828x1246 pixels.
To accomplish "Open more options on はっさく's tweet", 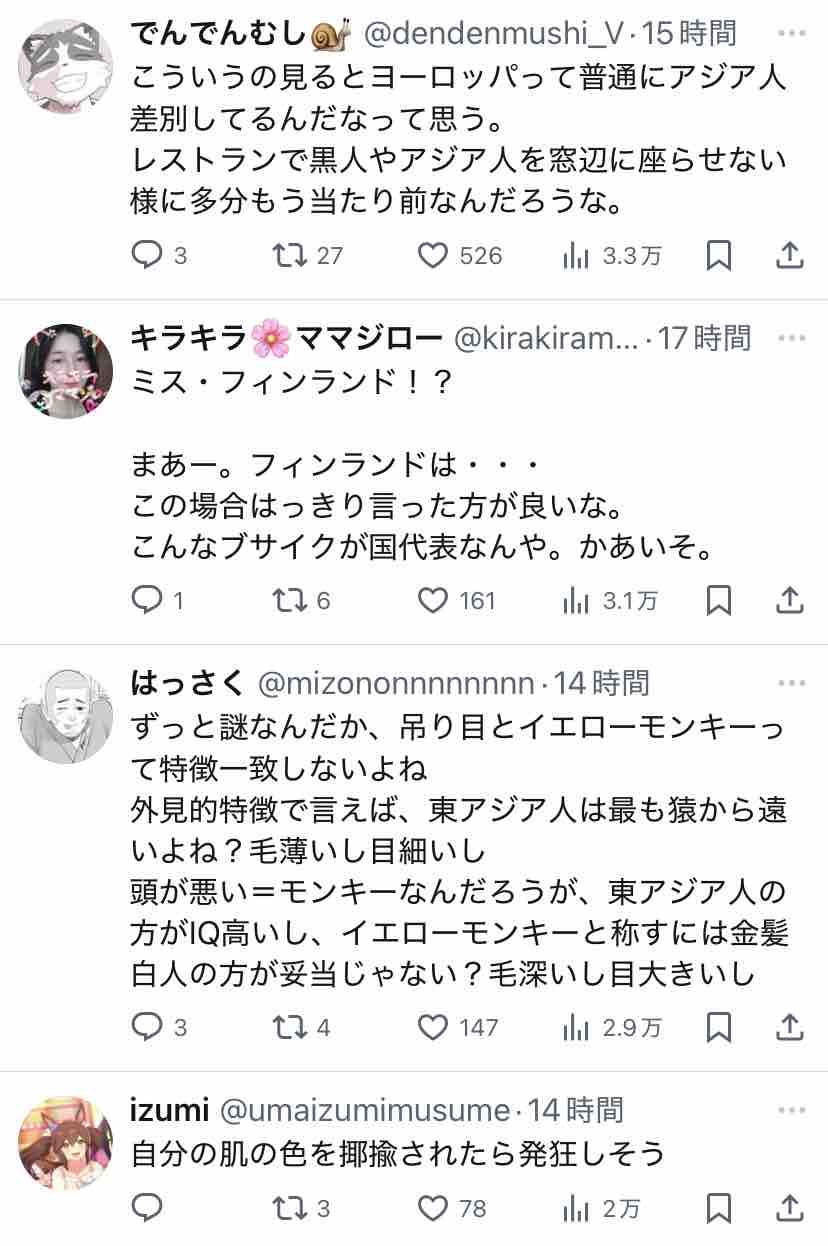I will [x=791, y=683].
